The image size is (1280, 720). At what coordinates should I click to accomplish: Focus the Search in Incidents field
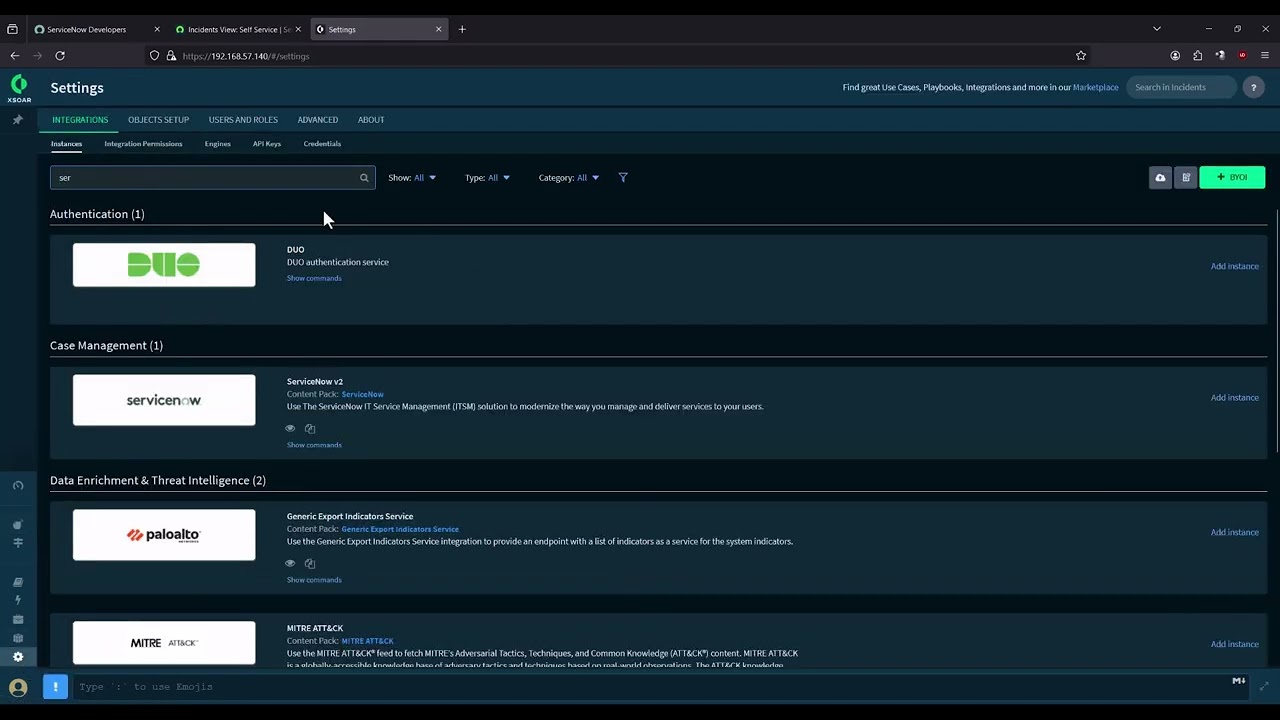[1181, 88]
